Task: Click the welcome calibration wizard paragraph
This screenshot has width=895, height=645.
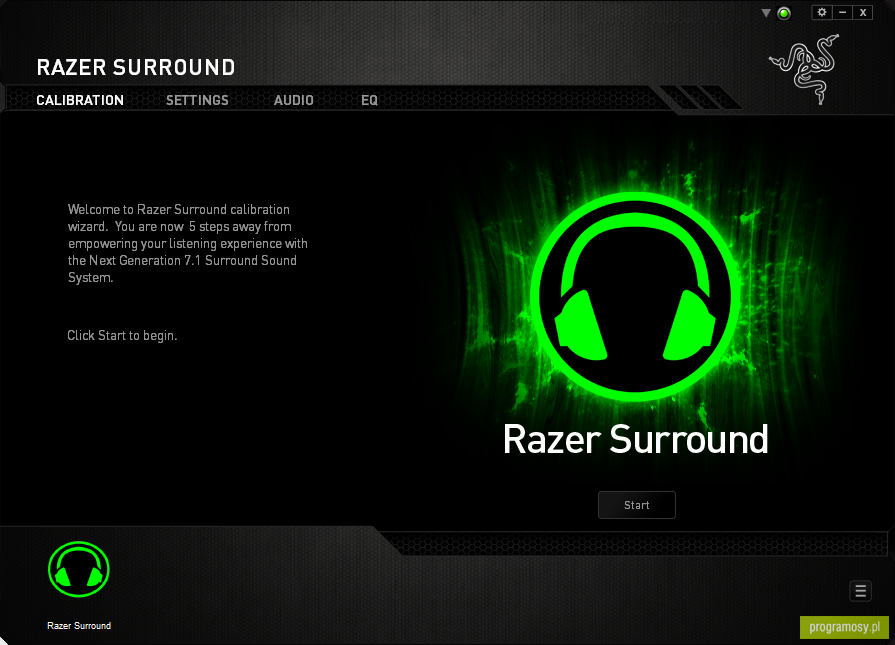Action: pos(188,243)
